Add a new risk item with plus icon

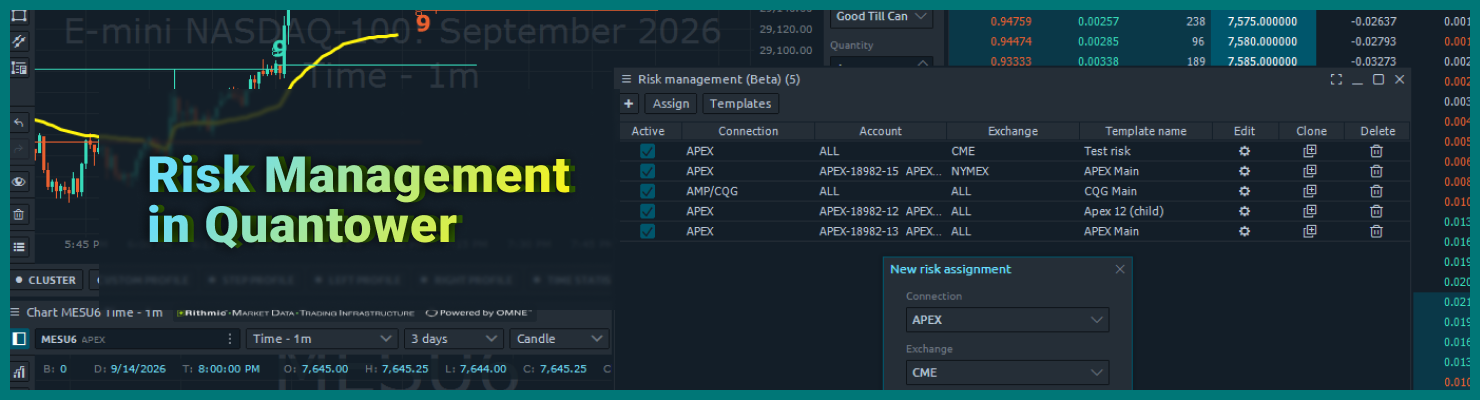(x=629, y=103)
